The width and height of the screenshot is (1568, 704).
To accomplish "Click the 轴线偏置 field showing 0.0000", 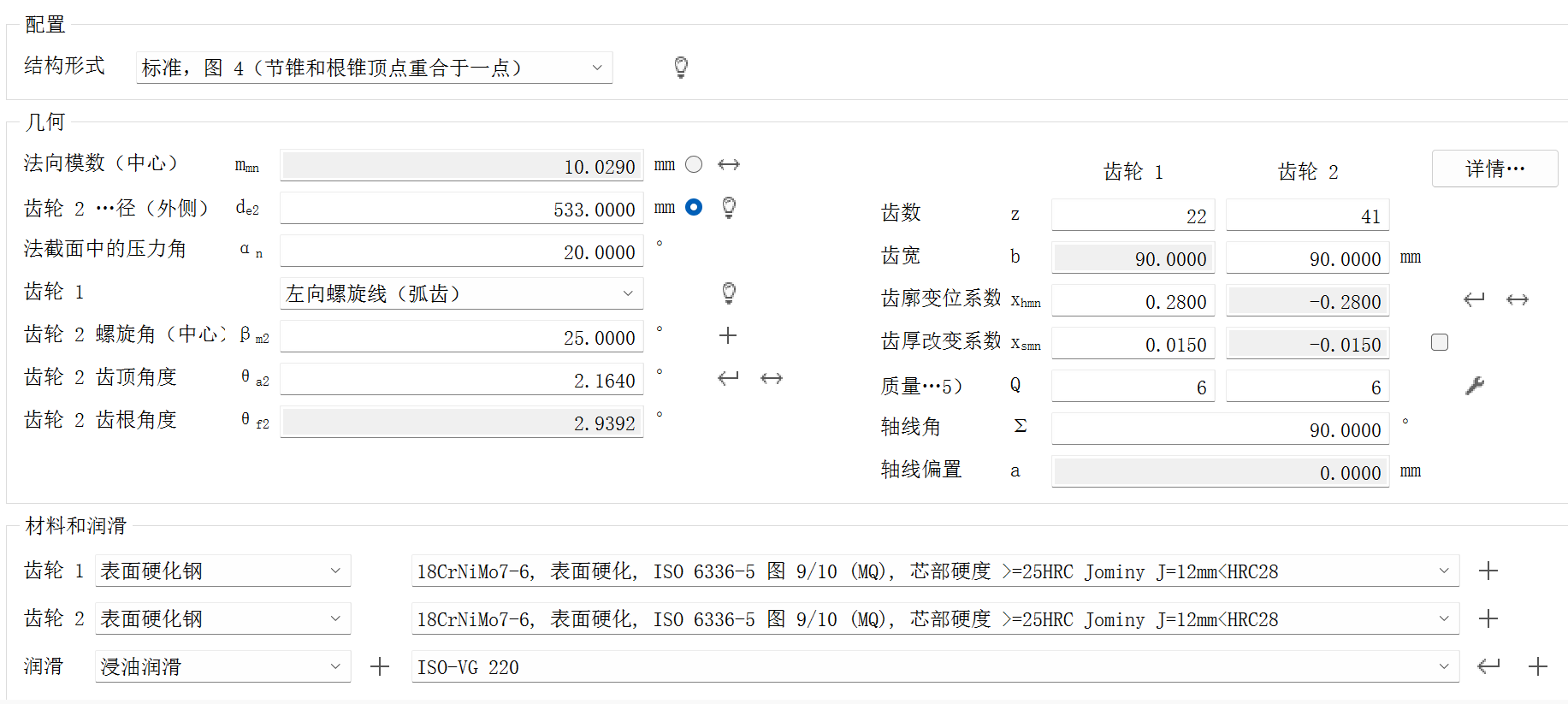I will 1221,471.
